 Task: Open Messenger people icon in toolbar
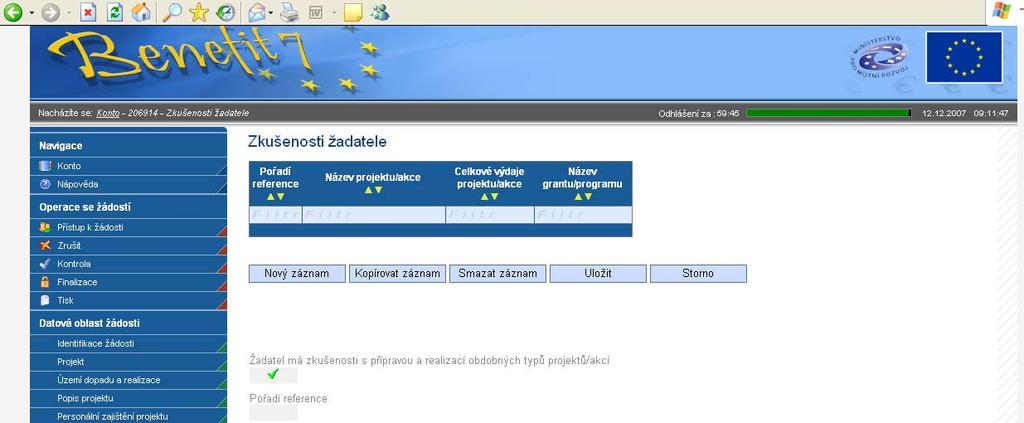[379, 12]
